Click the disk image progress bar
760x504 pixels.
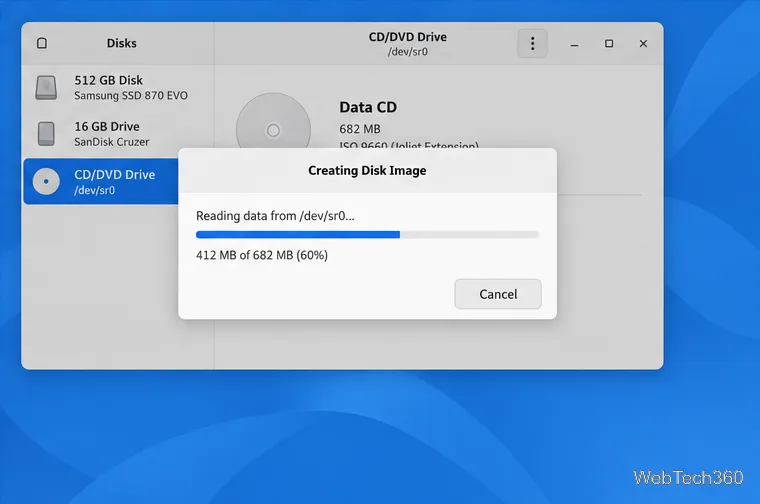click(x=367, y=235)
